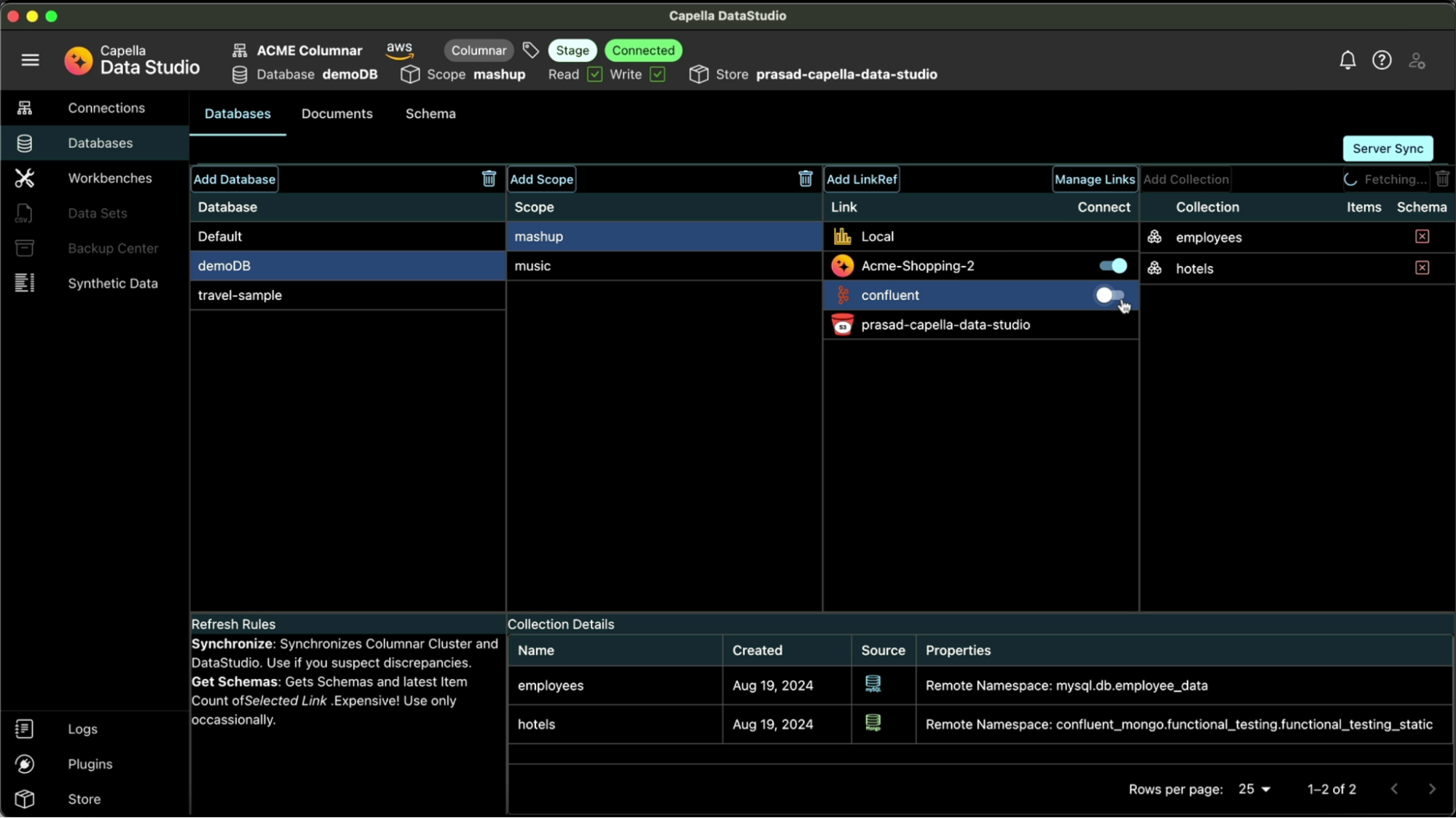This screenshot has height=818, width=1456.
Task: Click the hotels collection icon
Action: pos(1154,268)
